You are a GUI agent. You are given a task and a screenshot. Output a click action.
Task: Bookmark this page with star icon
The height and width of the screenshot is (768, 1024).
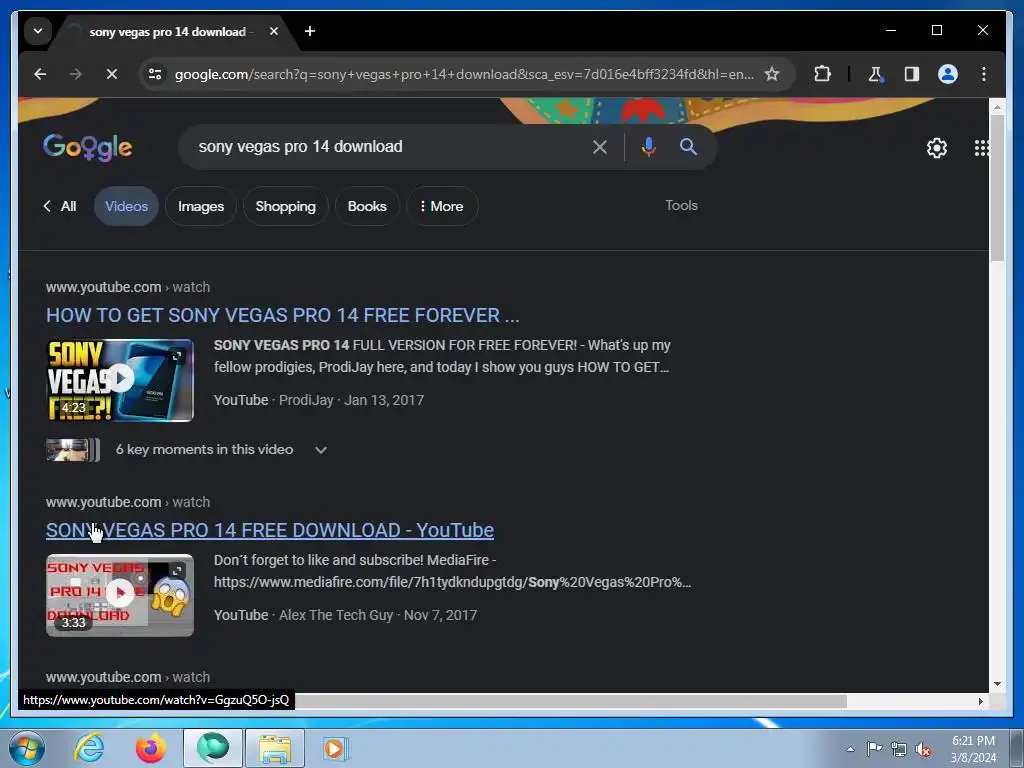[772, 74]
